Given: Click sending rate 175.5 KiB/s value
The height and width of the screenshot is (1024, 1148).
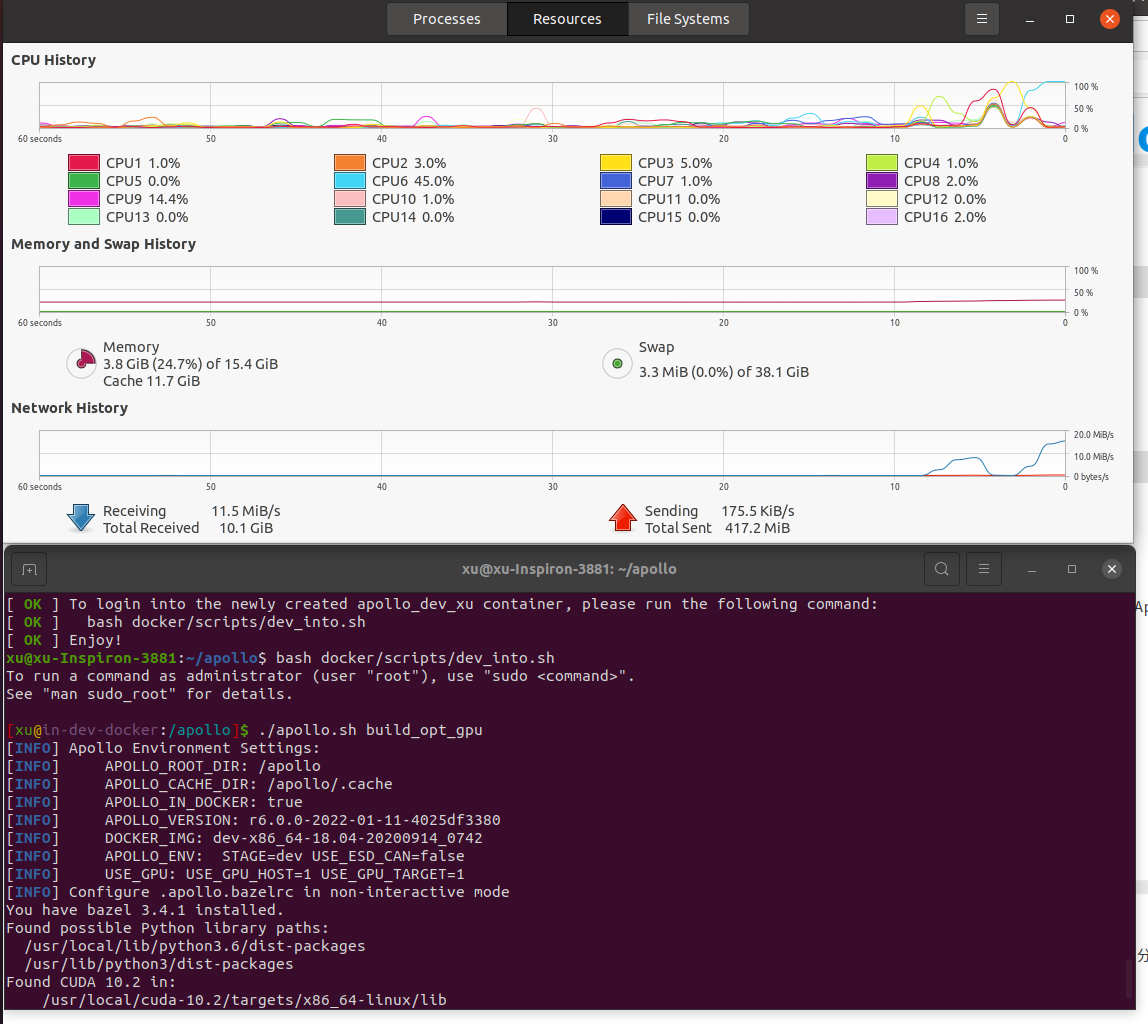Looking at the screenshot, I should (758, 511).
